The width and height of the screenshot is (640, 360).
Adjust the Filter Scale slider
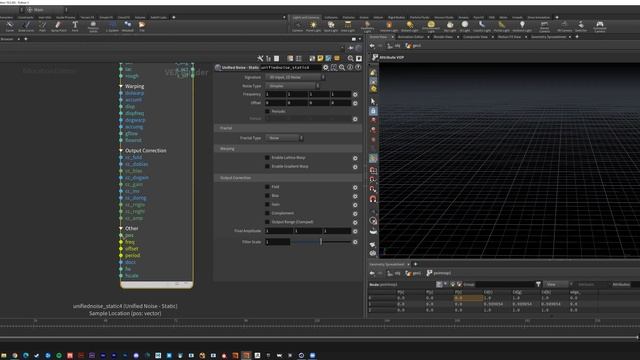pyautogui.click(x=321, y=242)
